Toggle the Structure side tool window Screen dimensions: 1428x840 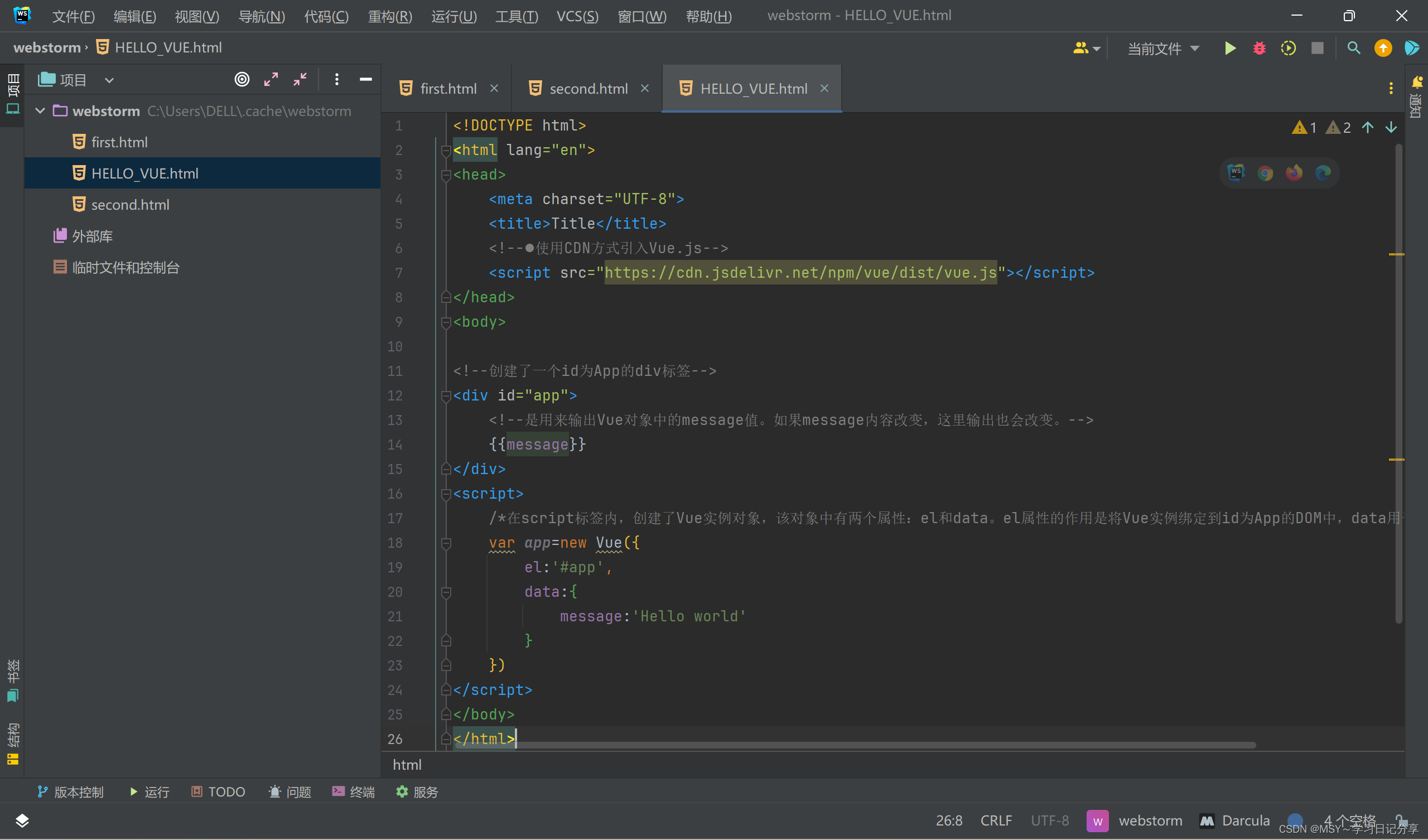point(12,744)
